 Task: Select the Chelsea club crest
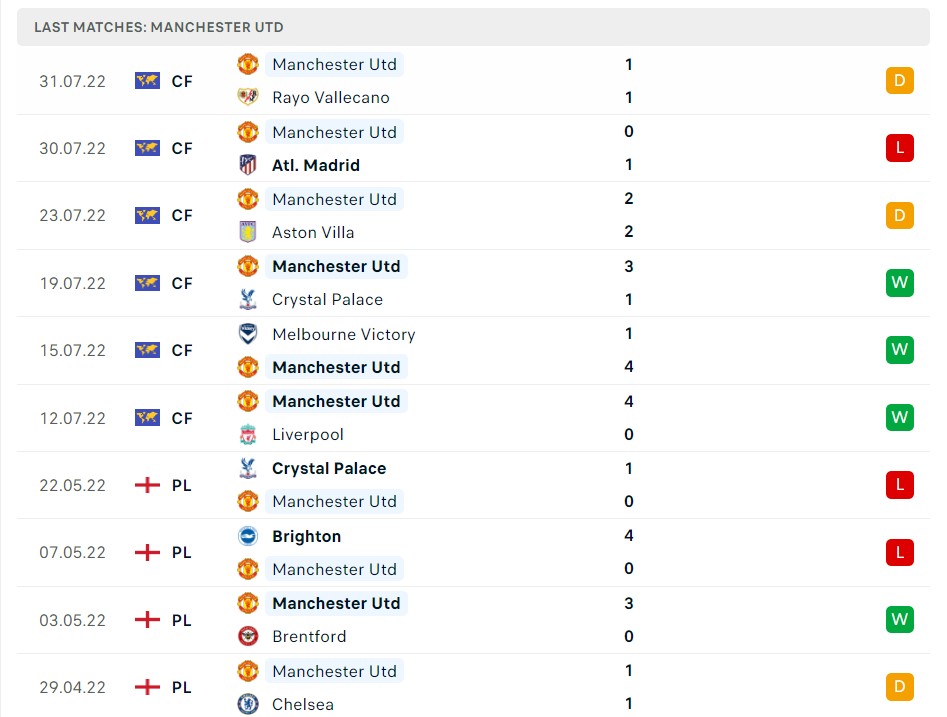[x=247, y=704]
